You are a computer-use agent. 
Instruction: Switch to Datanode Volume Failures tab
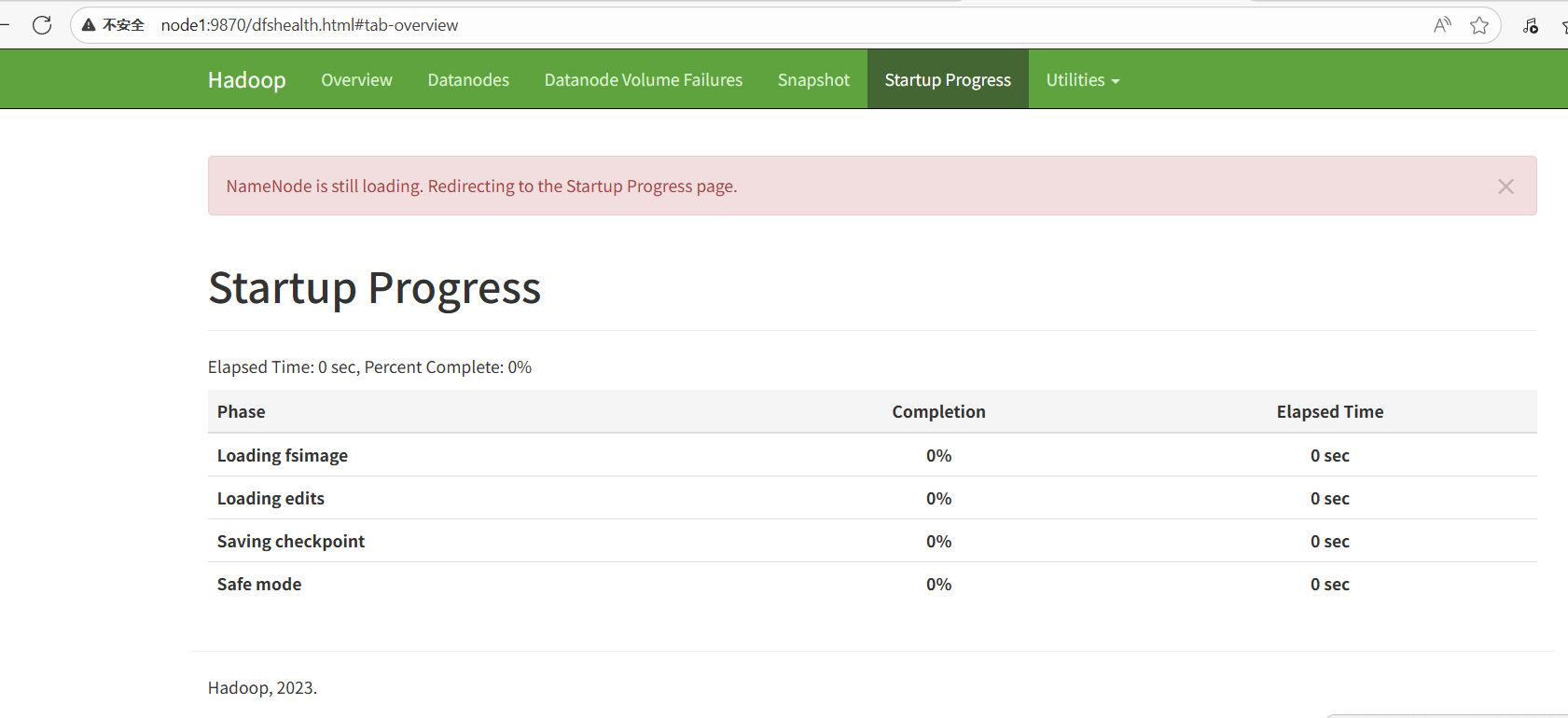(644, 80)
